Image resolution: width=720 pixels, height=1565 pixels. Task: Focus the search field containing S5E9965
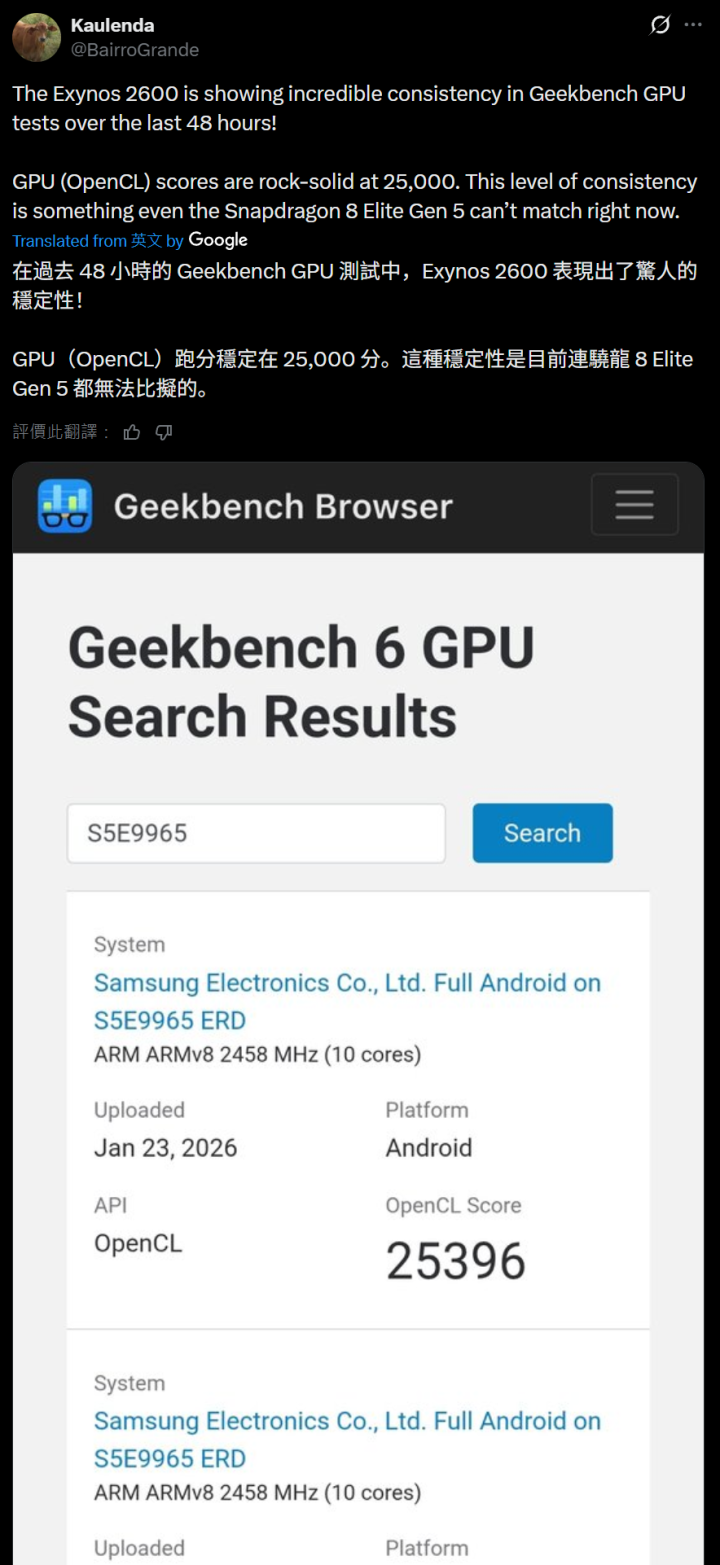pos(256,833)
